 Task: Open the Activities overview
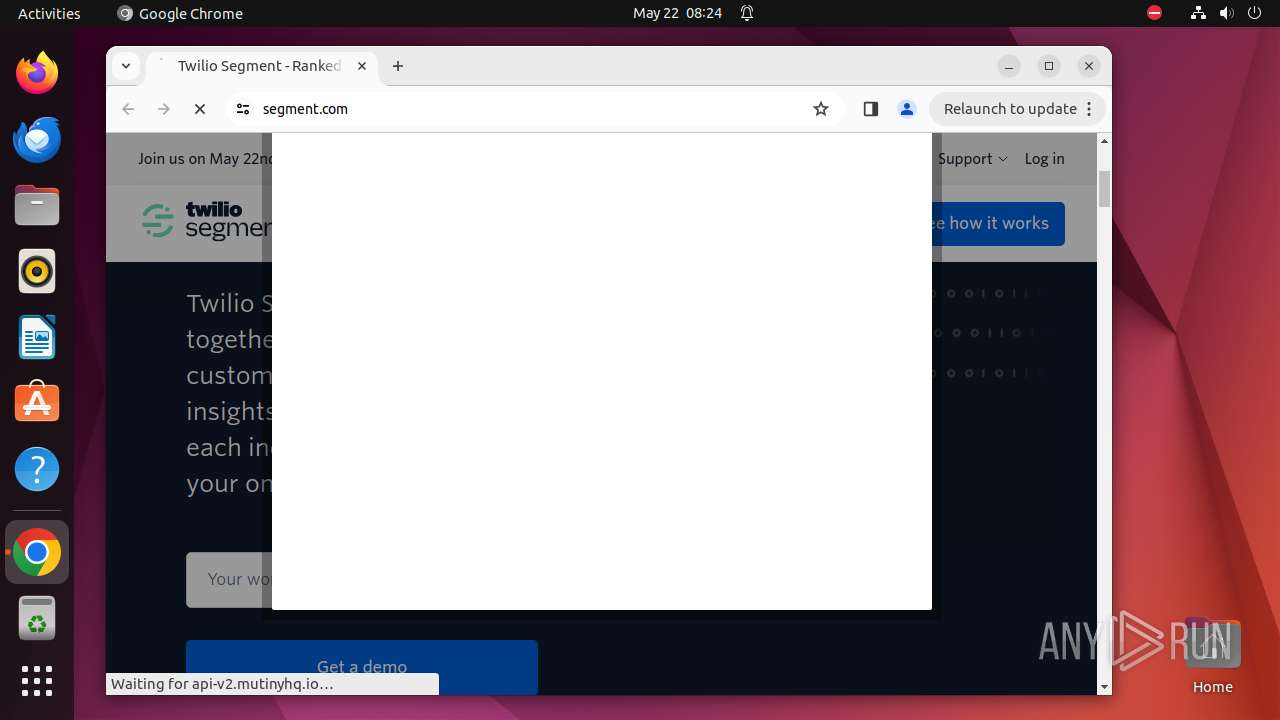pyautogui.click(x=49, y=13)
